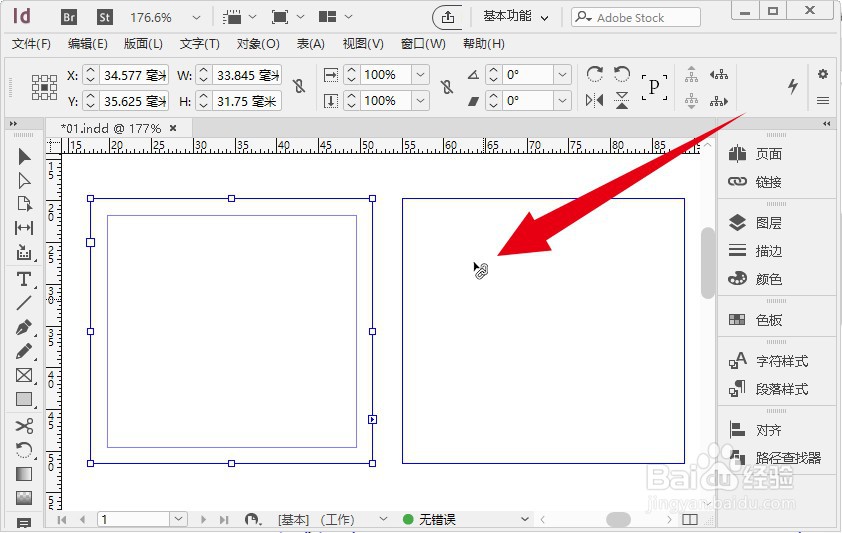Image resolution: width=842 pixels, height=533 pixels.
Task: Open the 图层 panel
Action: coord(768,223)
